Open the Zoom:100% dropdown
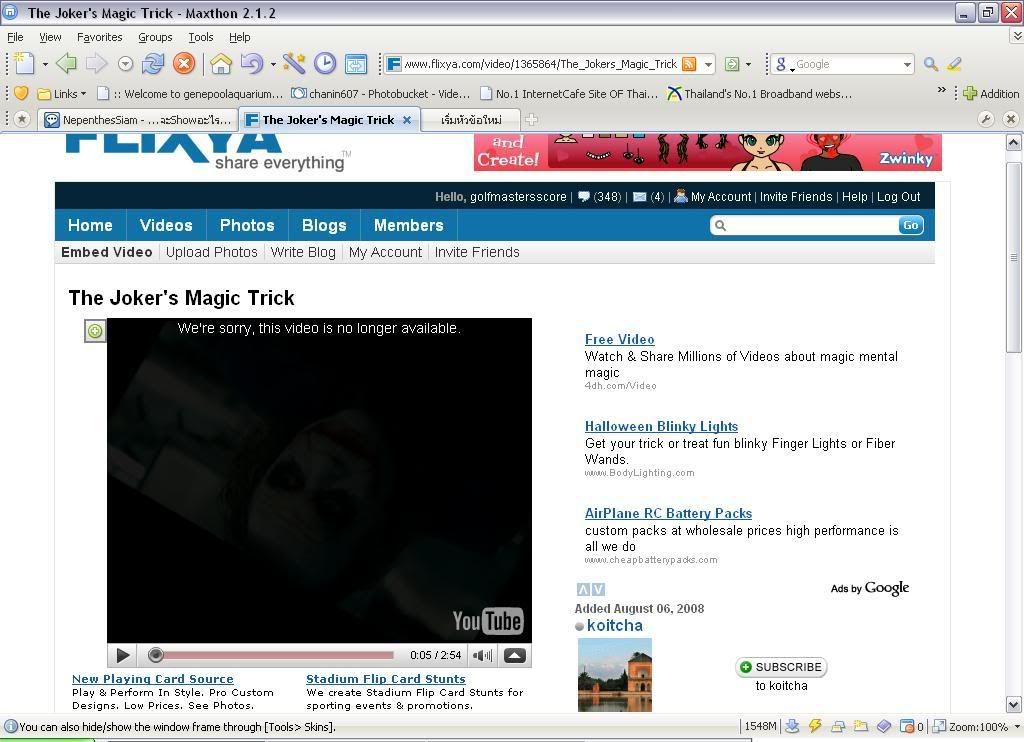The width and height of the screenshot is (1024, 742). [1017, 726]
